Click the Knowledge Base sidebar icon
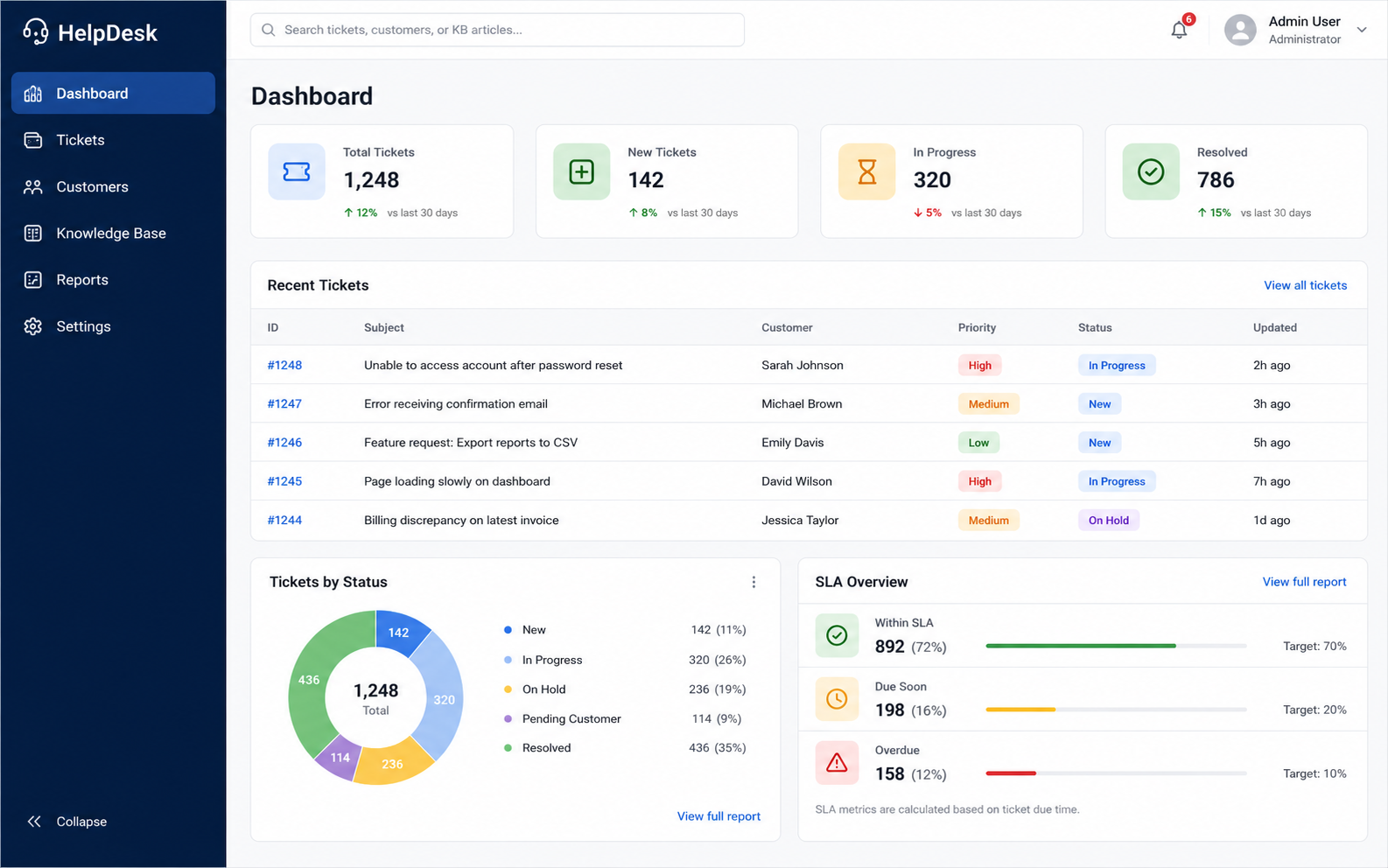Screen dimensions: 1388x868 33,233
